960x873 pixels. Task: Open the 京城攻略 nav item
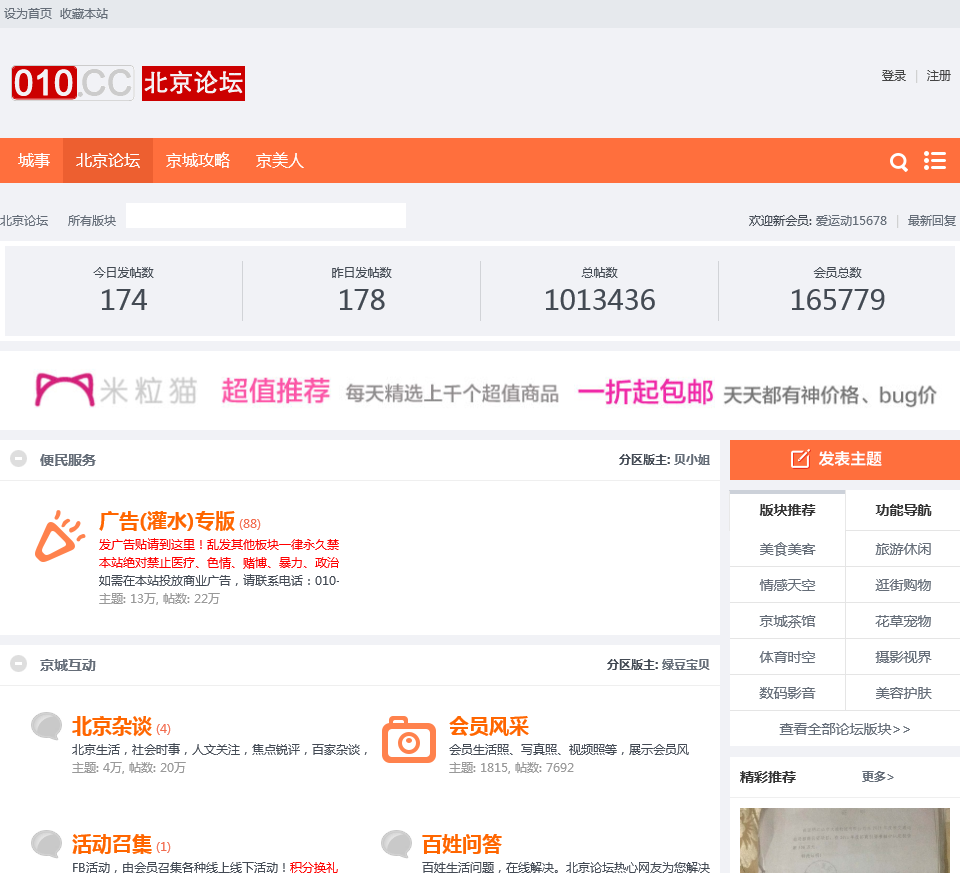pos(198,160)
